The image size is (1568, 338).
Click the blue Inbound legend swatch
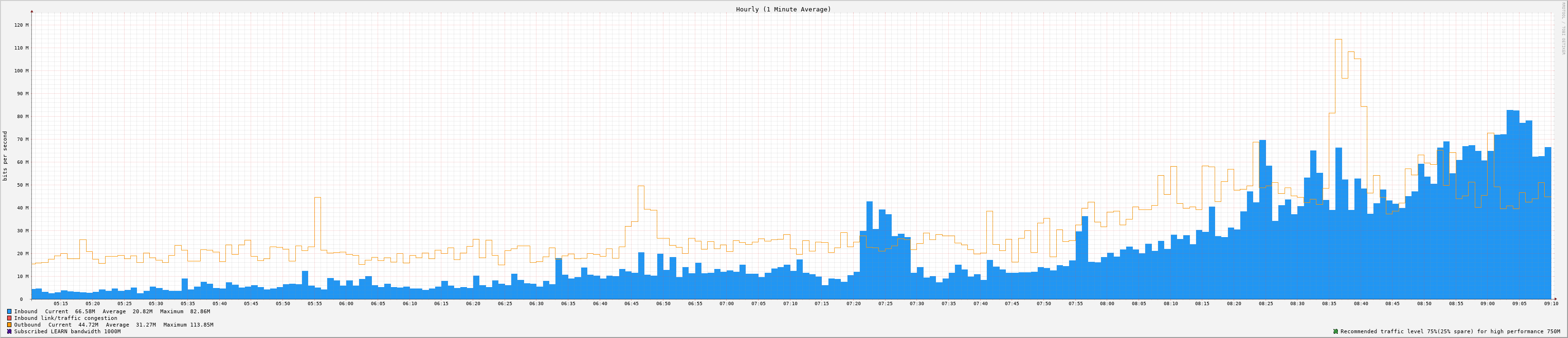tap(9, 311)
